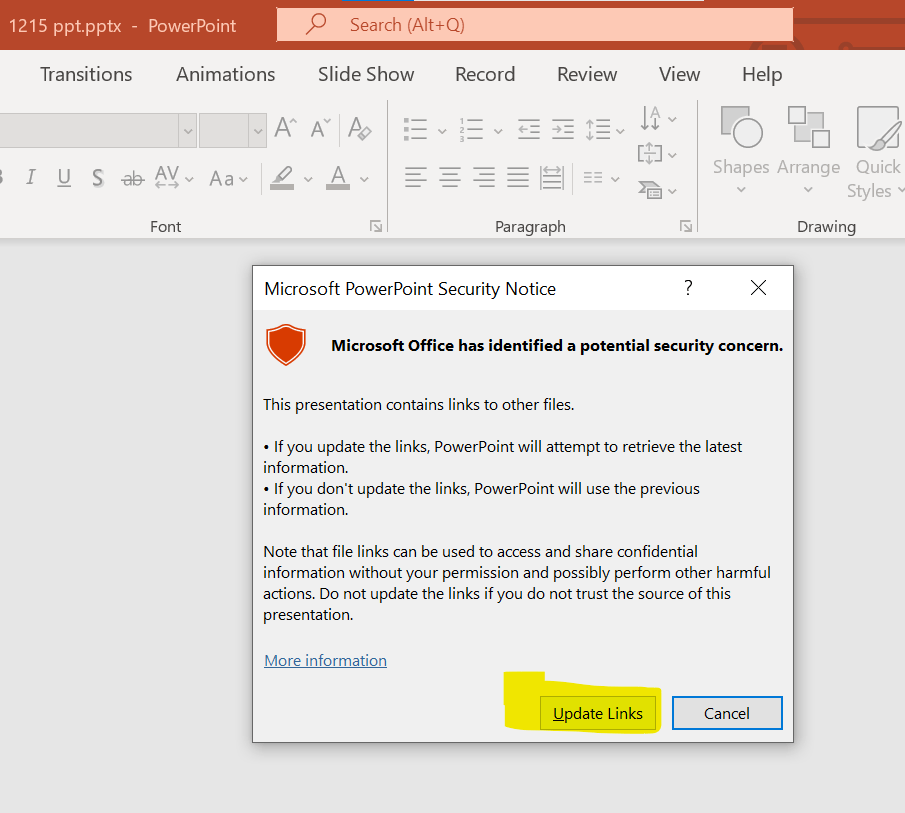
Task: Click the orange security shield icon
Action: click(286, 344)
